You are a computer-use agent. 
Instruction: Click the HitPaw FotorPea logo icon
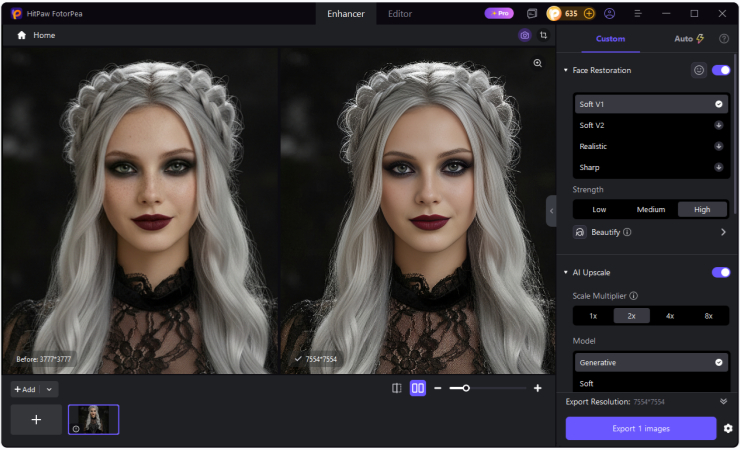pyautogui.click(x=16, y=14)
